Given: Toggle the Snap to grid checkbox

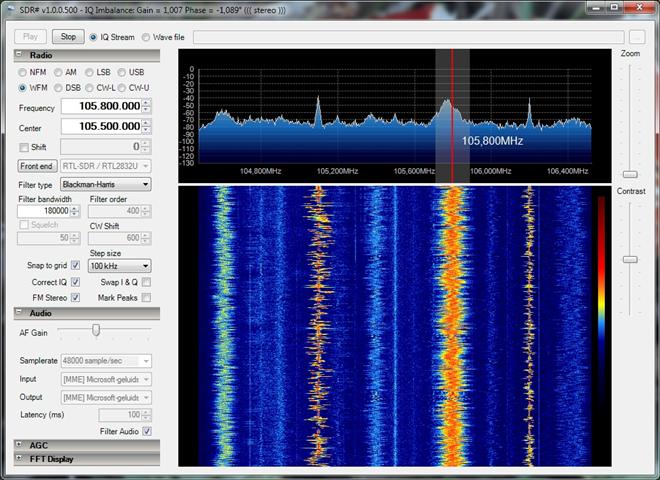Looking at the screenshot, I should [x=75, y=265].
